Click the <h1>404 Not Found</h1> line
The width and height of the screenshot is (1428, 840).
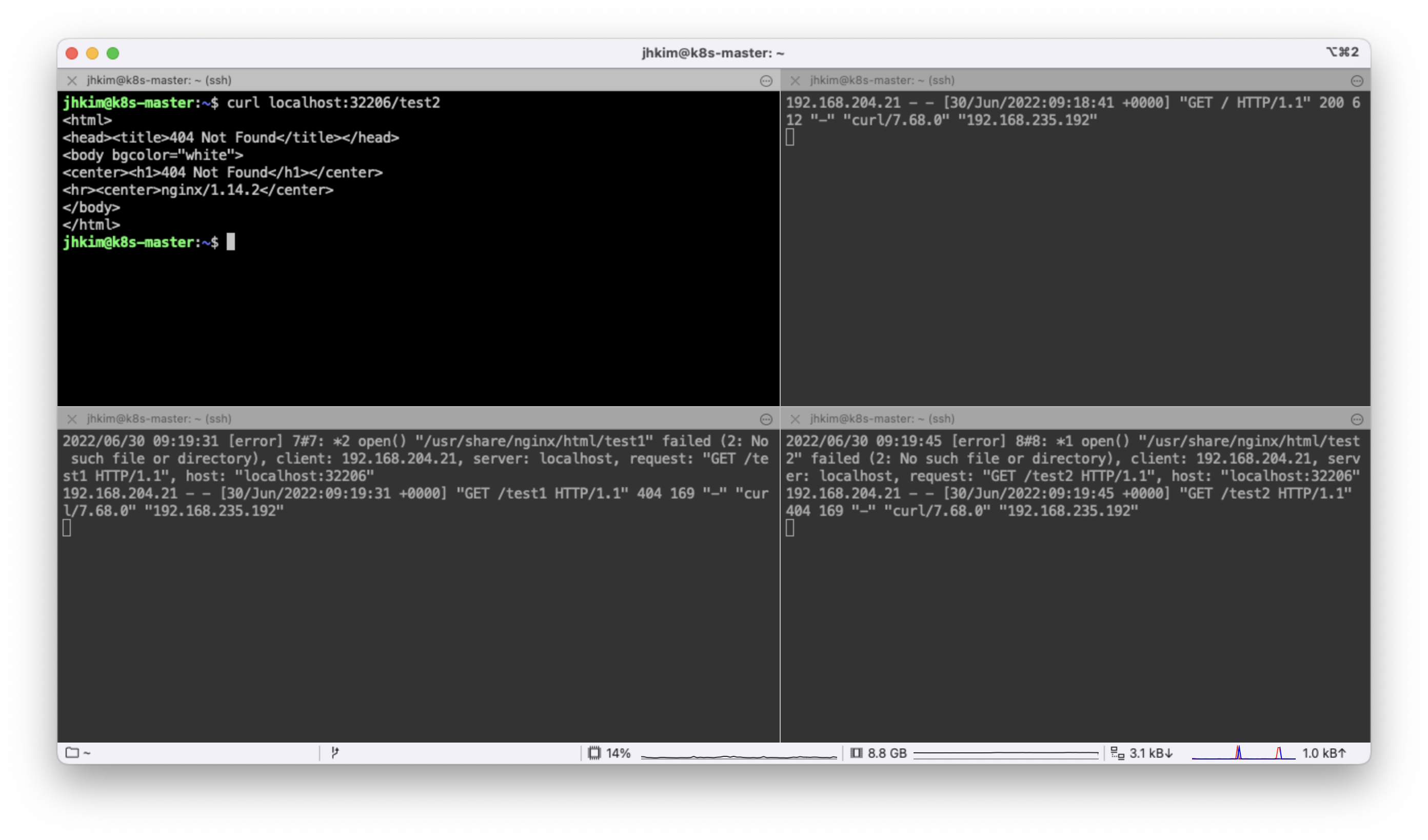(222, 173)
